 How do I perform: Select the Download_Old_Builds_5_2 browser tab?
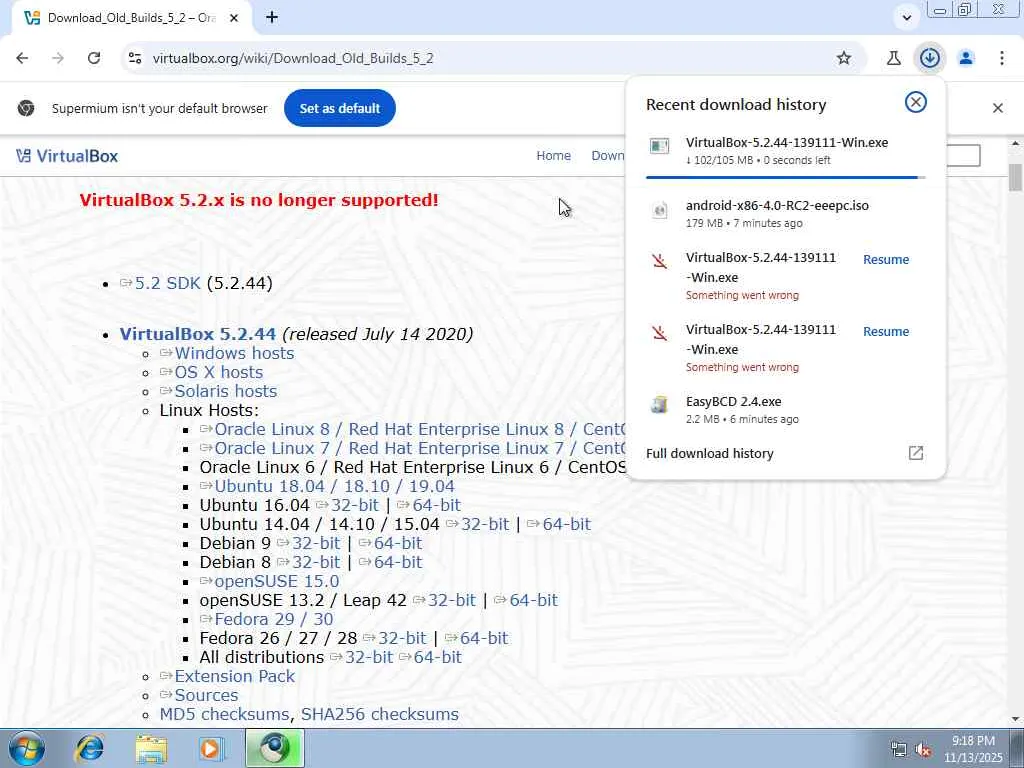[131, 18]
